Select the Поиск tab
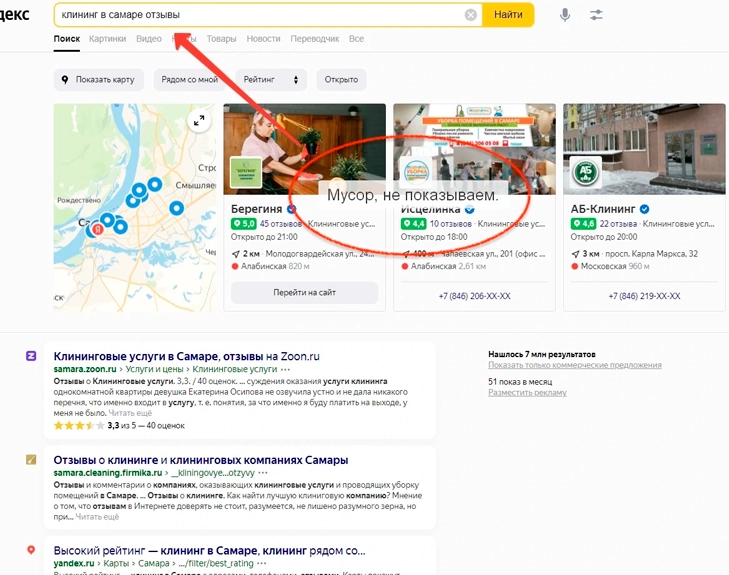Image resolution: width=729 pixels, height=575 pixels. (x=66, y=39)
